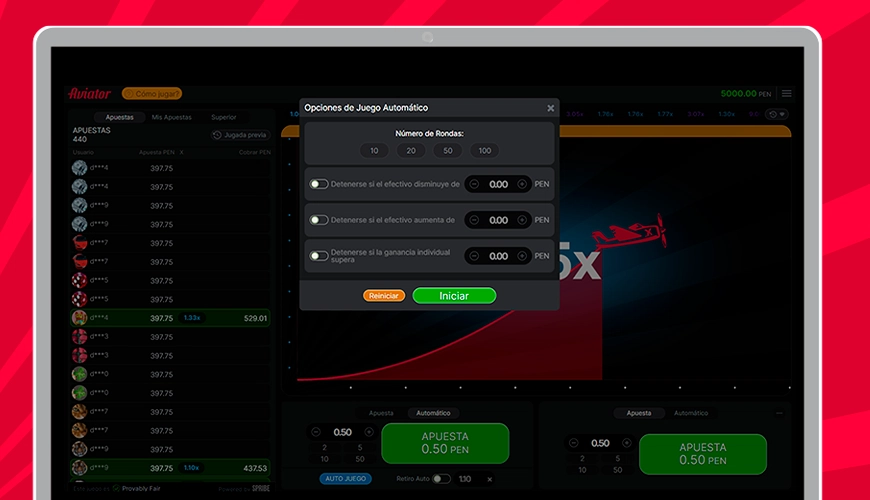
Task: Click the Aviator logo
Action: pos(89,93)
